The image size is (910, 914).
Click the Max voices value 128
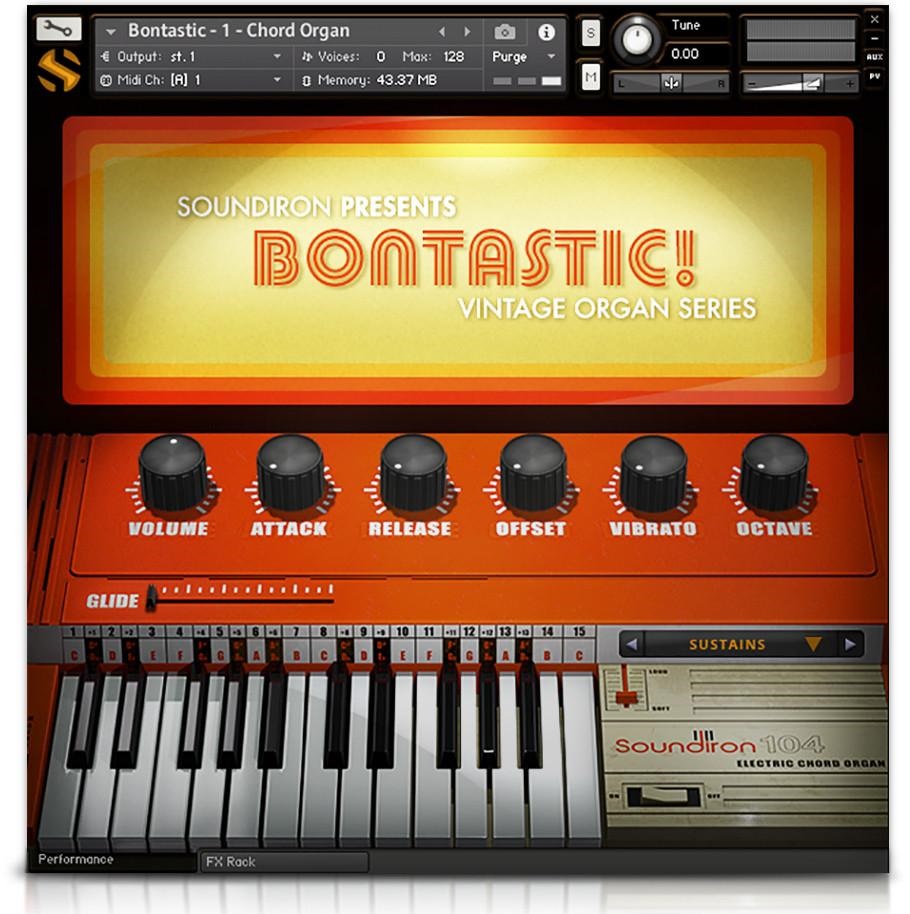pos(454,57)
